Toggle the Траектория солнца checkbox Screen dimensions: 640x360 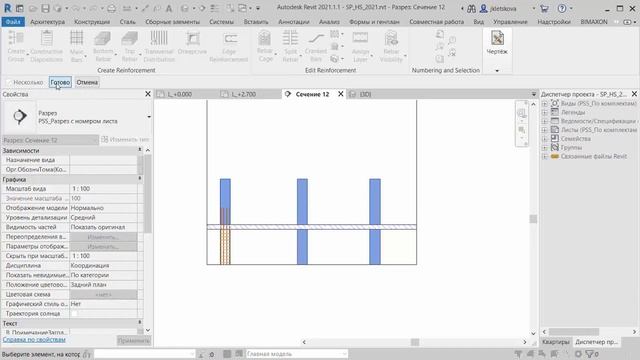pyautogui.click(x=74, y=313)
